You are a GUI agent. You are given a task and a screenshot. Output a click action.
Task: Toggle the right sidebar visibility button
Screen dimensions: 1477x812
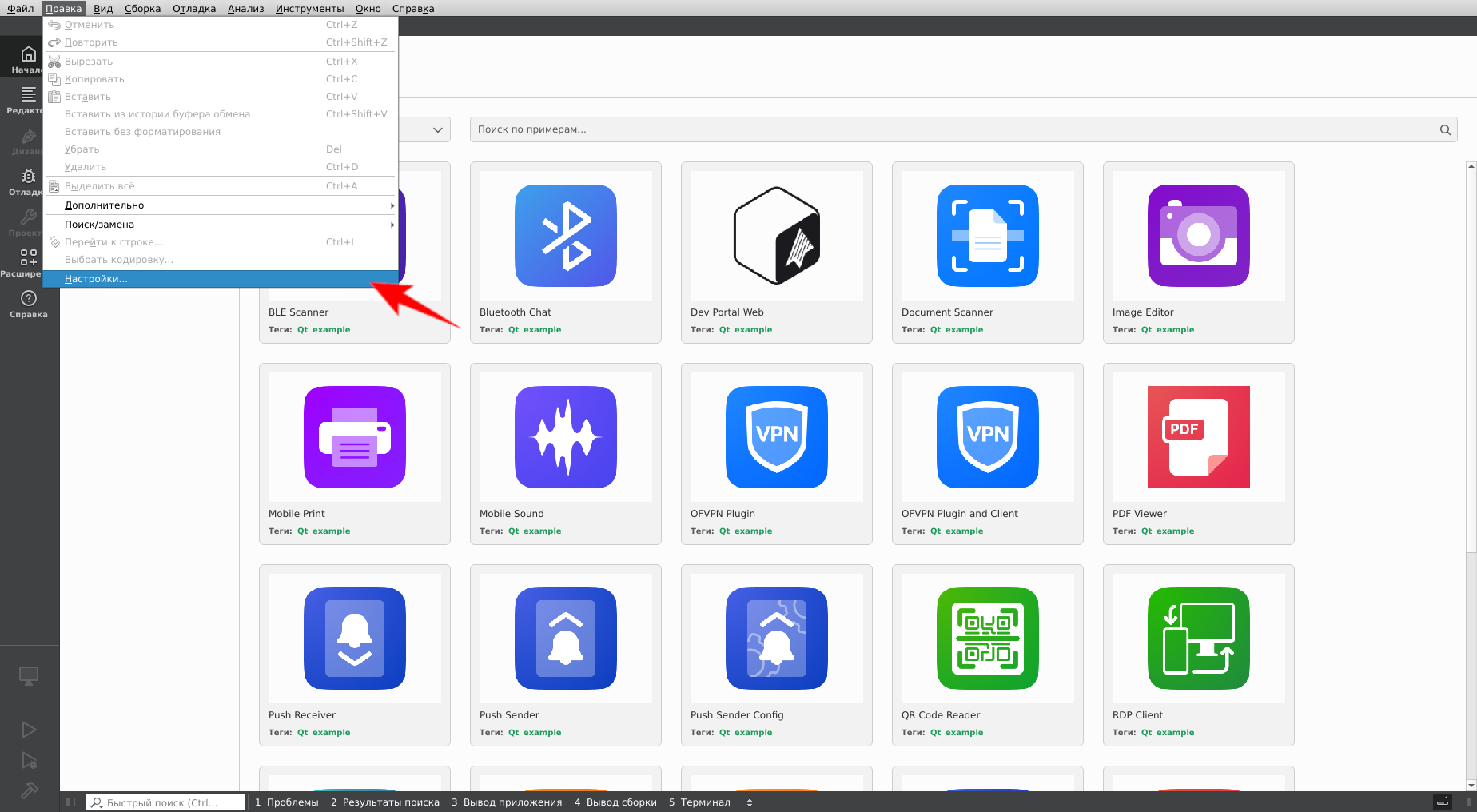coord(1467,802)
